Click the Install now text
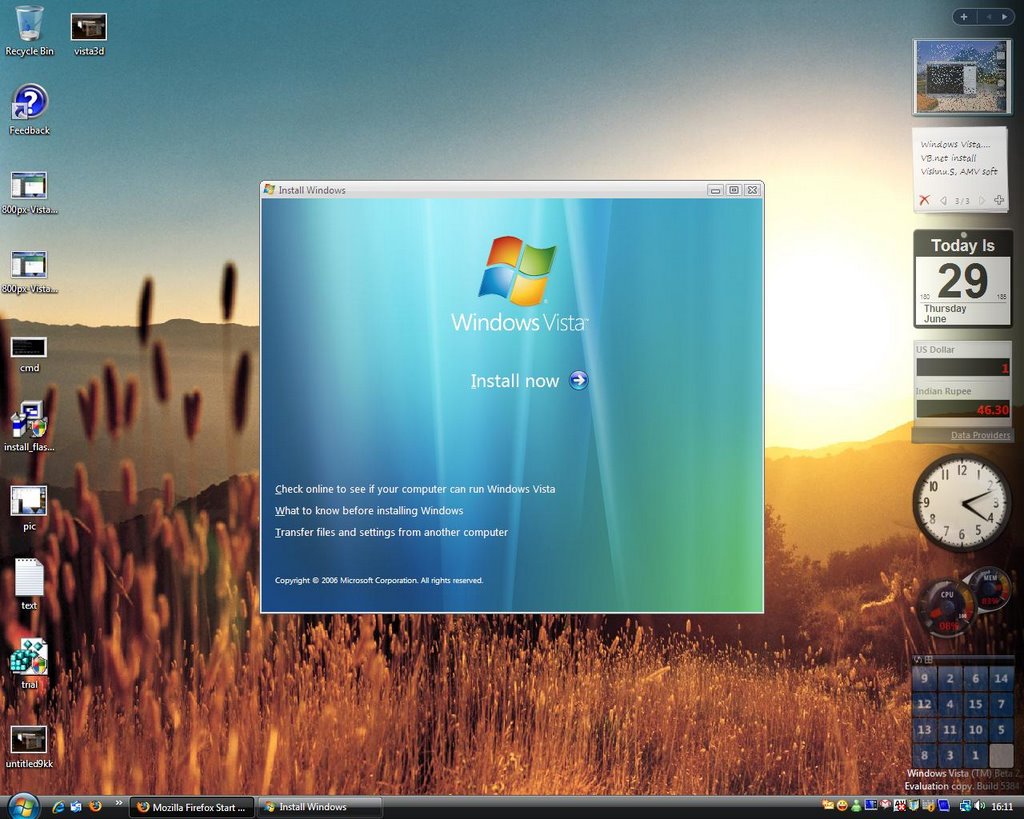 click(515, 381)
